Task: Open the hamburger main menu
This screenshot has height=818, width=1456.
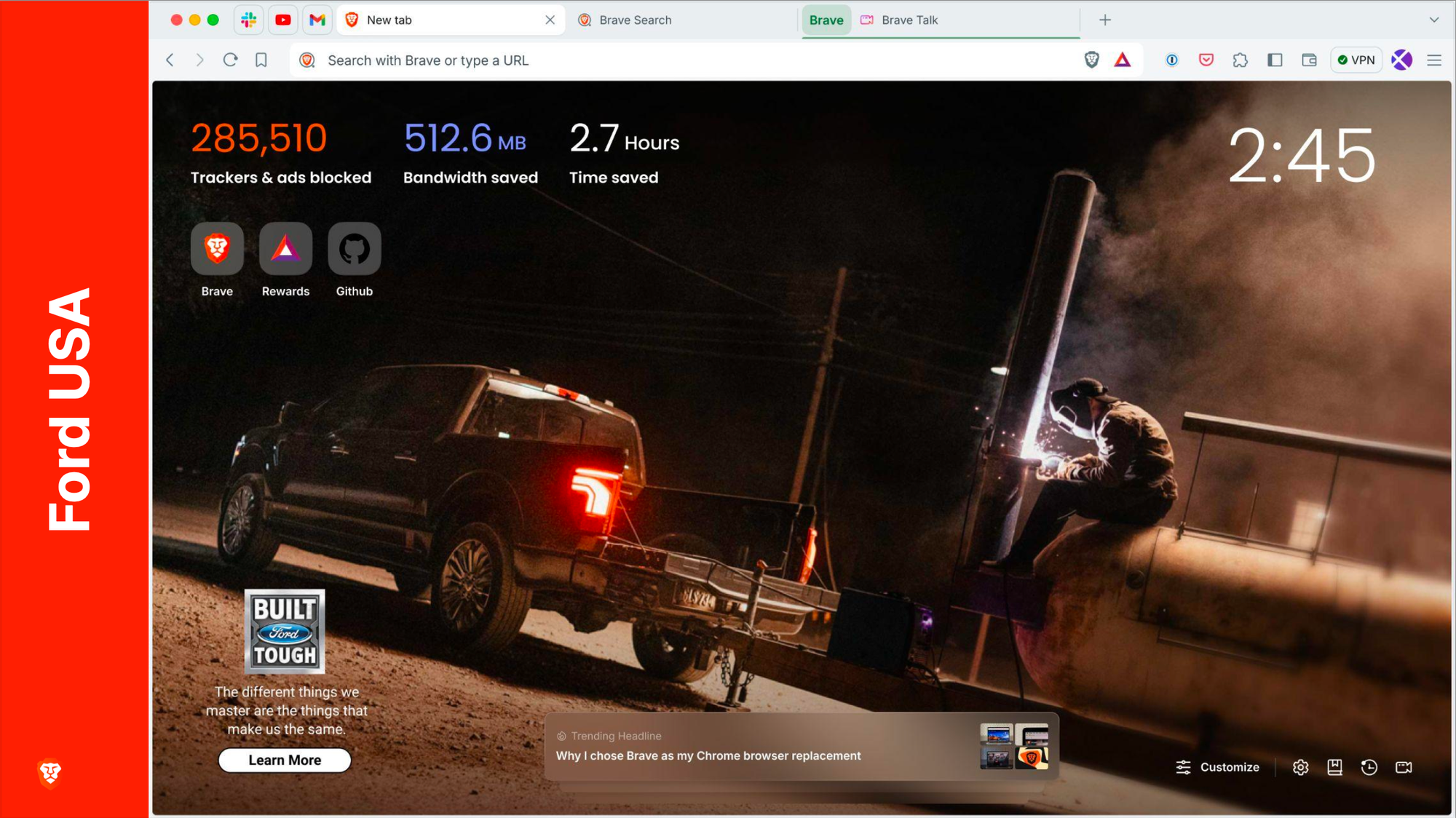Action: click(1434, 60)
